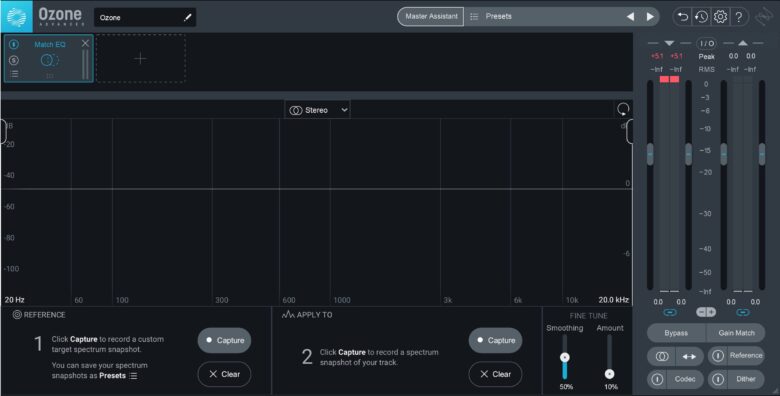Capture the Reference spectrum snapshot
Viewport: 780px width, 396px height.
pos(224,340)
